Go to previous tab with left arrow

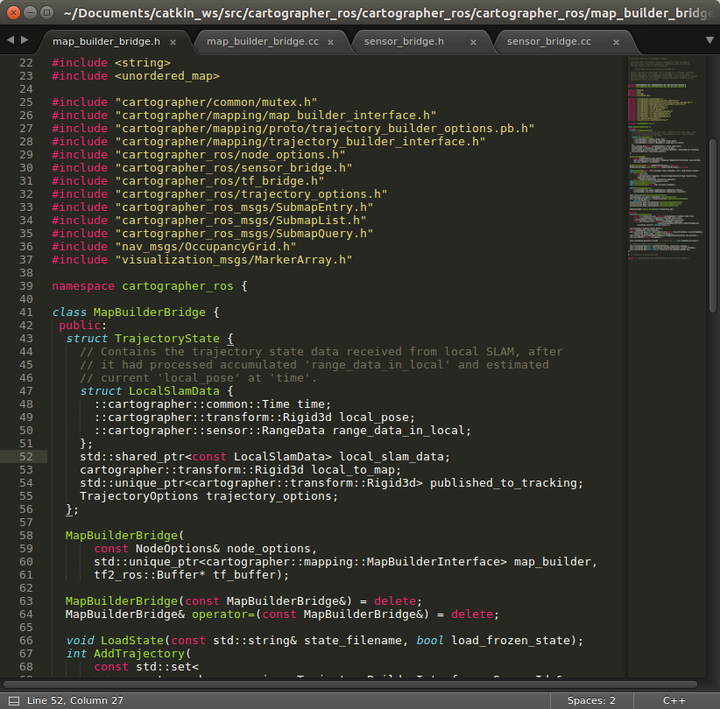(x=11, y=40)
